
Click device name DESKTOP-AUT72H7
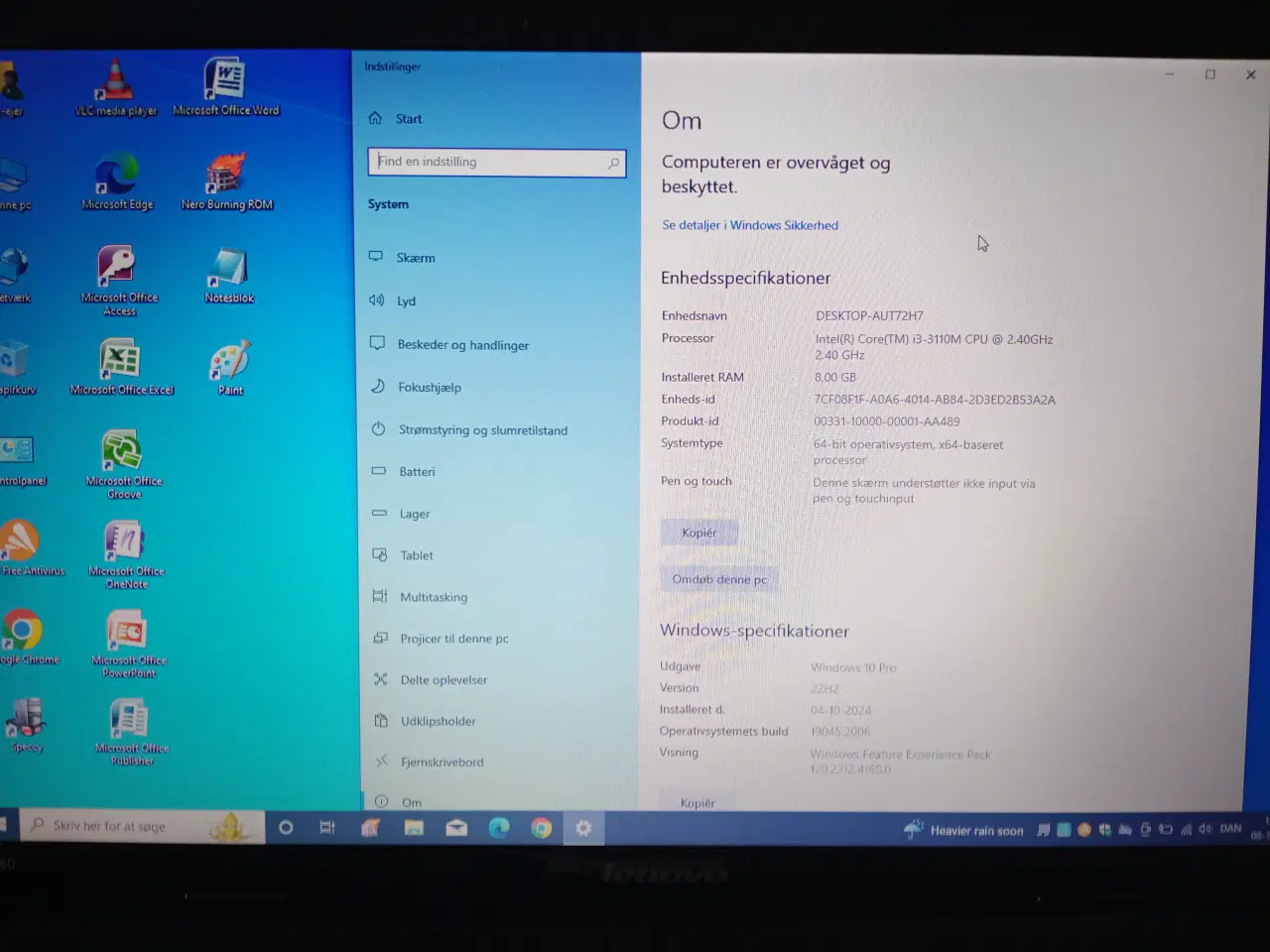coord(869,316)
